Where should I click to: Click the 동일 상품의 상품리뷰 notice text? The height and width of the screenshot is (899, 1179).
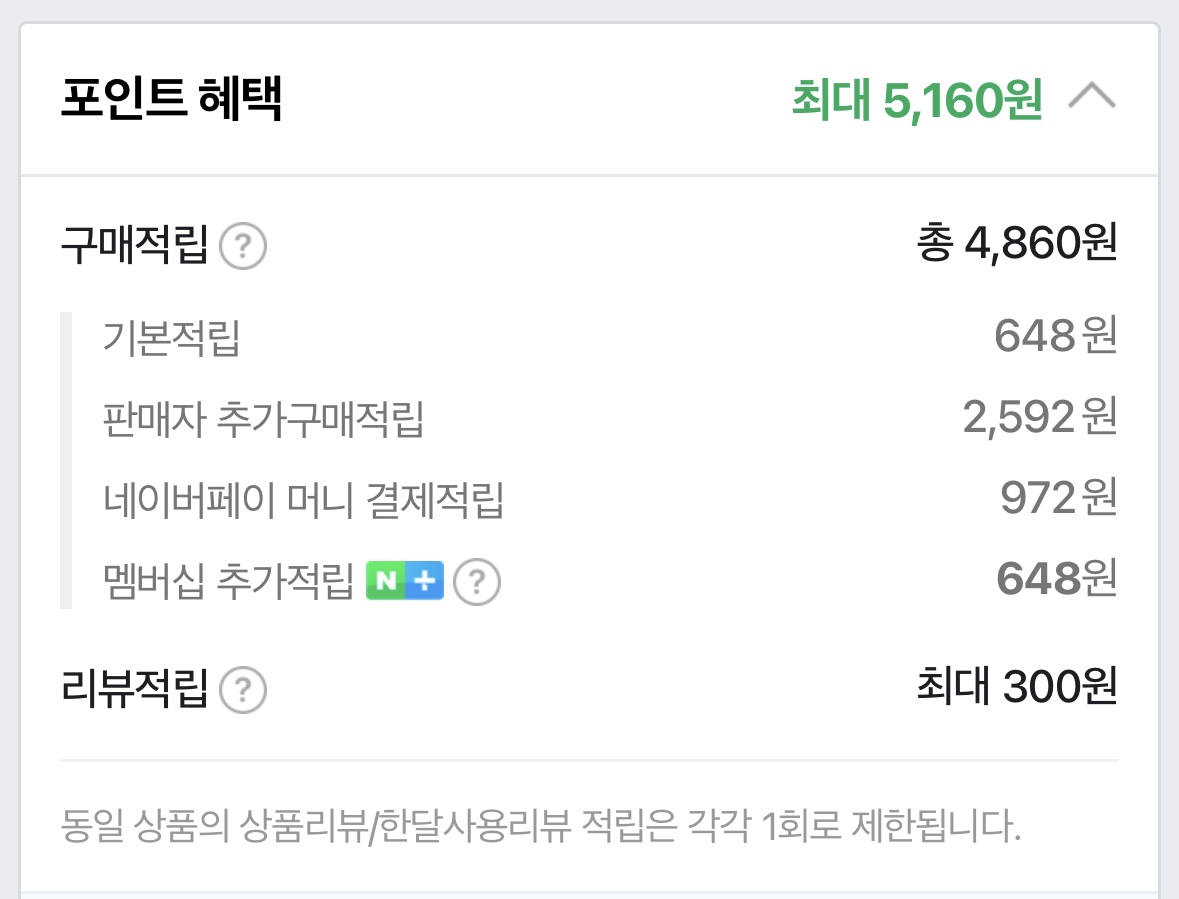pyautogui.click(x=540, y=828)
